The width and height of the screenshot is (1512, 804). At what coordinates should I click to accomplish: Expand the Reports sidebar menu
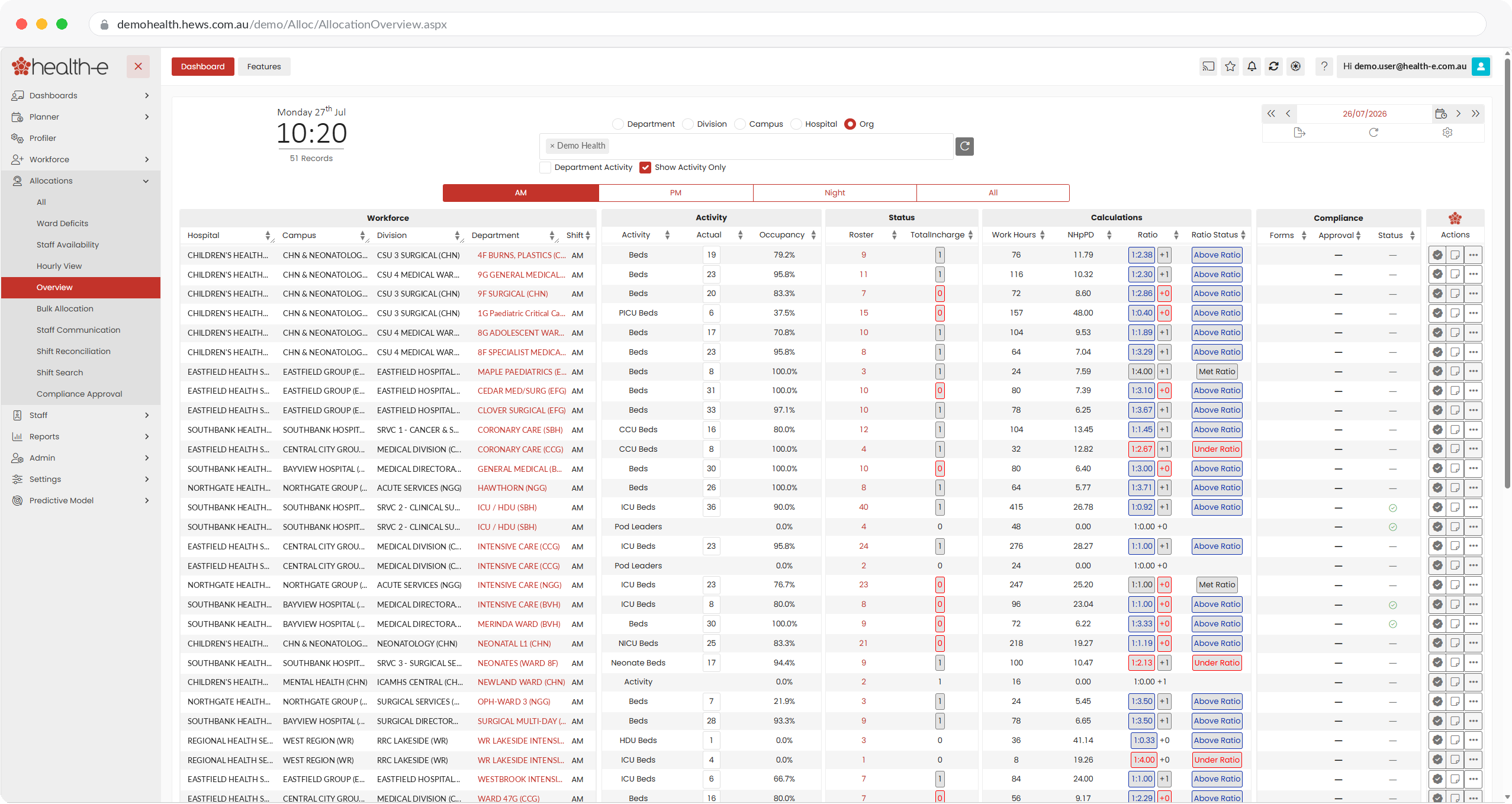pos(81,436)
